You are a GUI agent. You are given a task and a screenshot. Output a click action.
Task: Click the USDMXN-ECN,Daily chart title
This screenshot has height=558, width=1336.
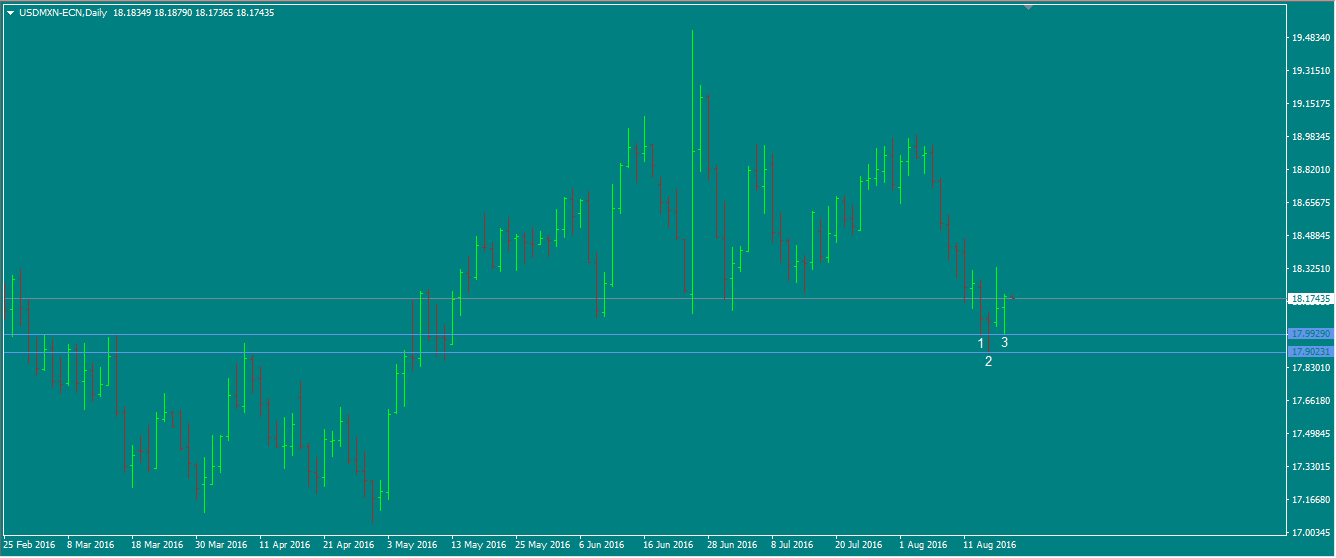pyautogui.click(x=63, y=13)
